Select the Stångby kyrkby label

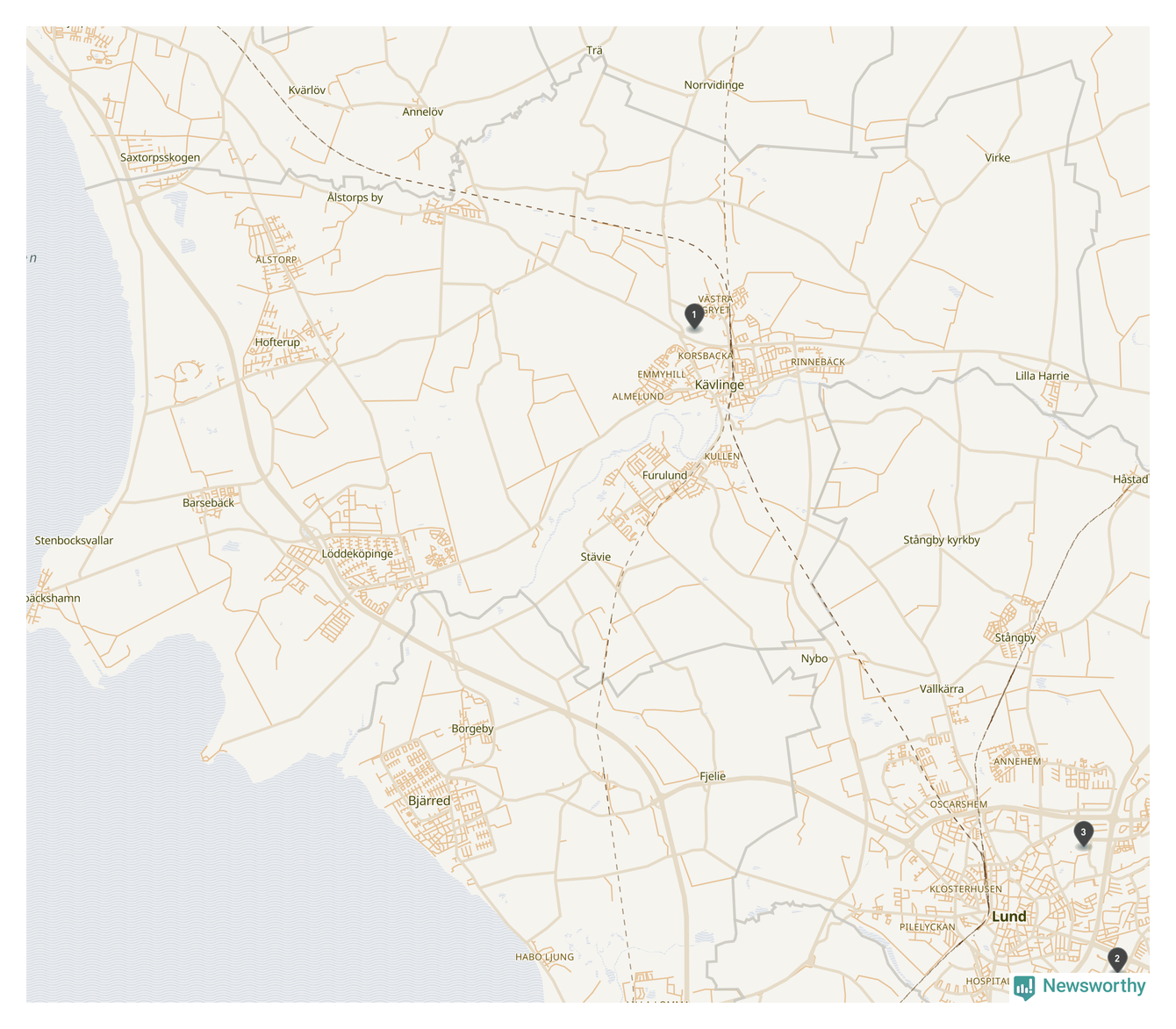[x=942, y=540]
